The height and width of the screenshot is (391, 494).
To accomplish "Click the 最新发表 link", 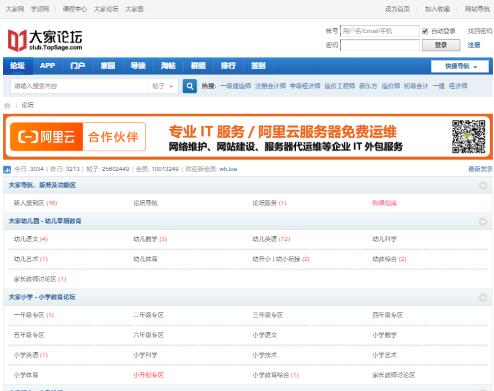I will click(x=480, y=169).
